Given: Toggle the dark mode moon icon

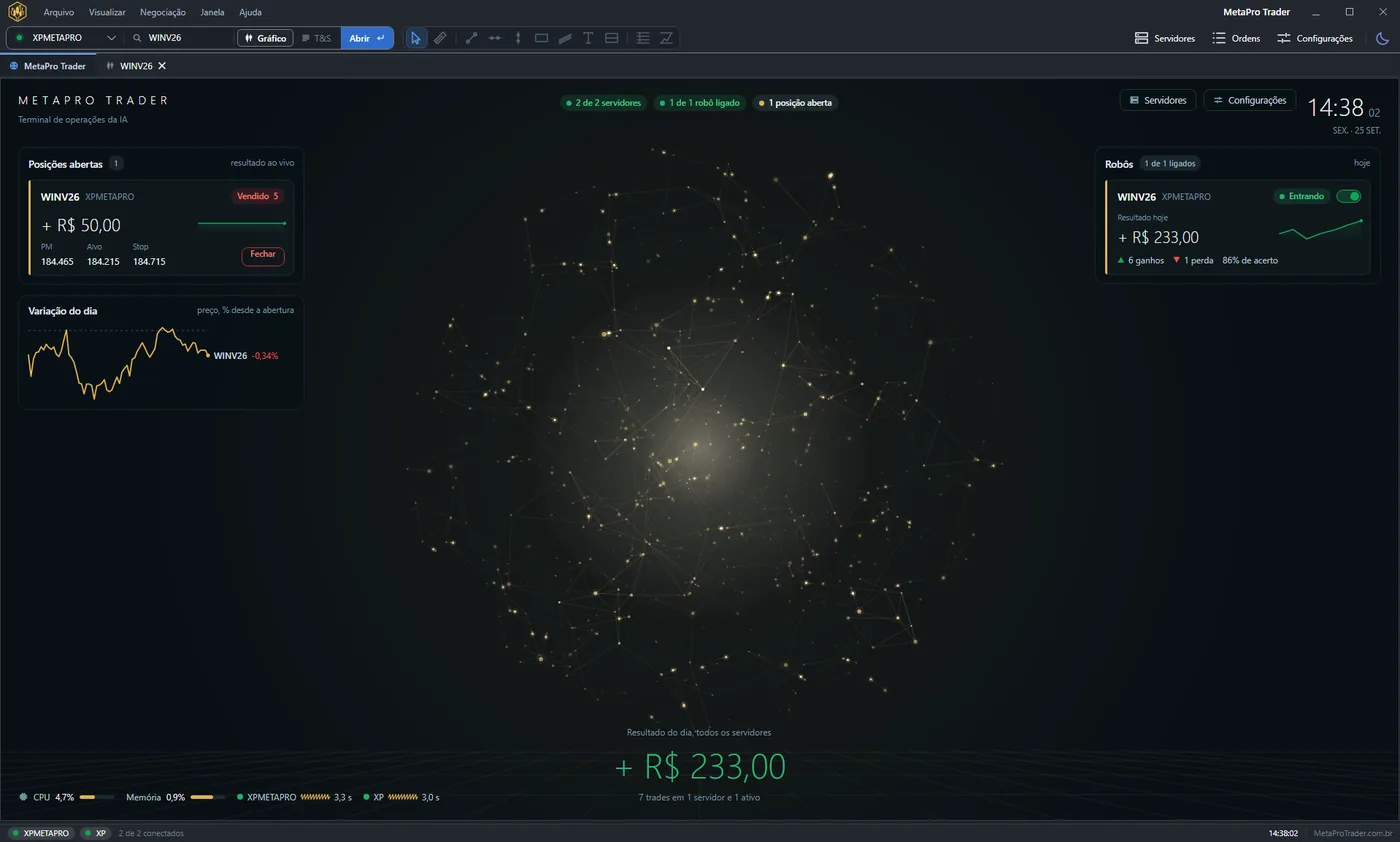Looking at the screenshot, I should coord(1382,38).
